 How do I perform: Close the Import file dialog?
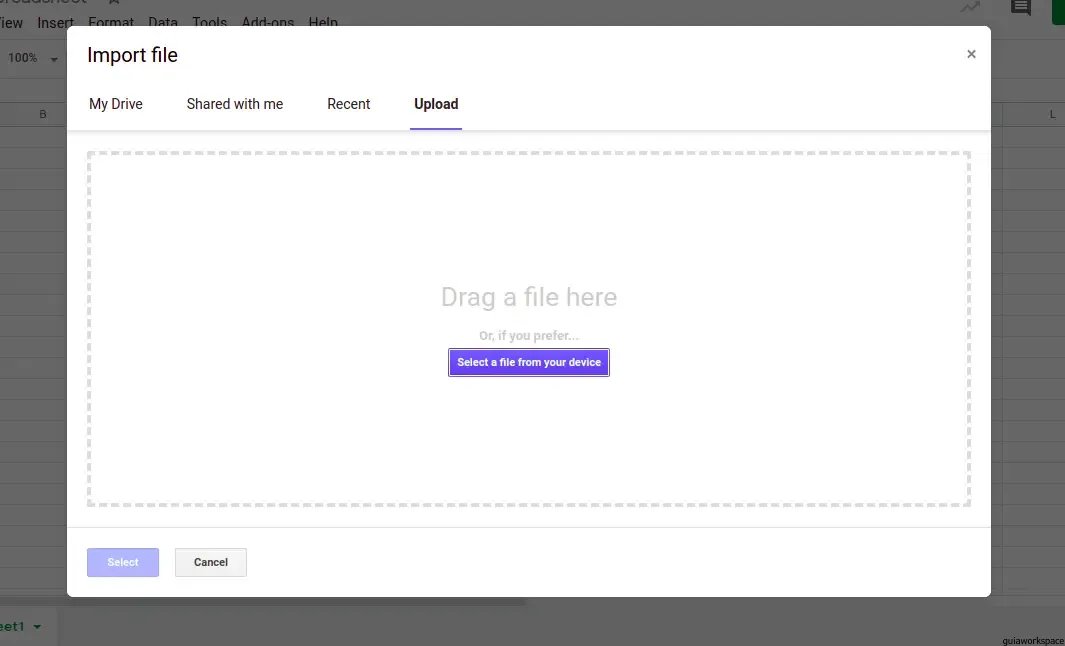(971, 55)
